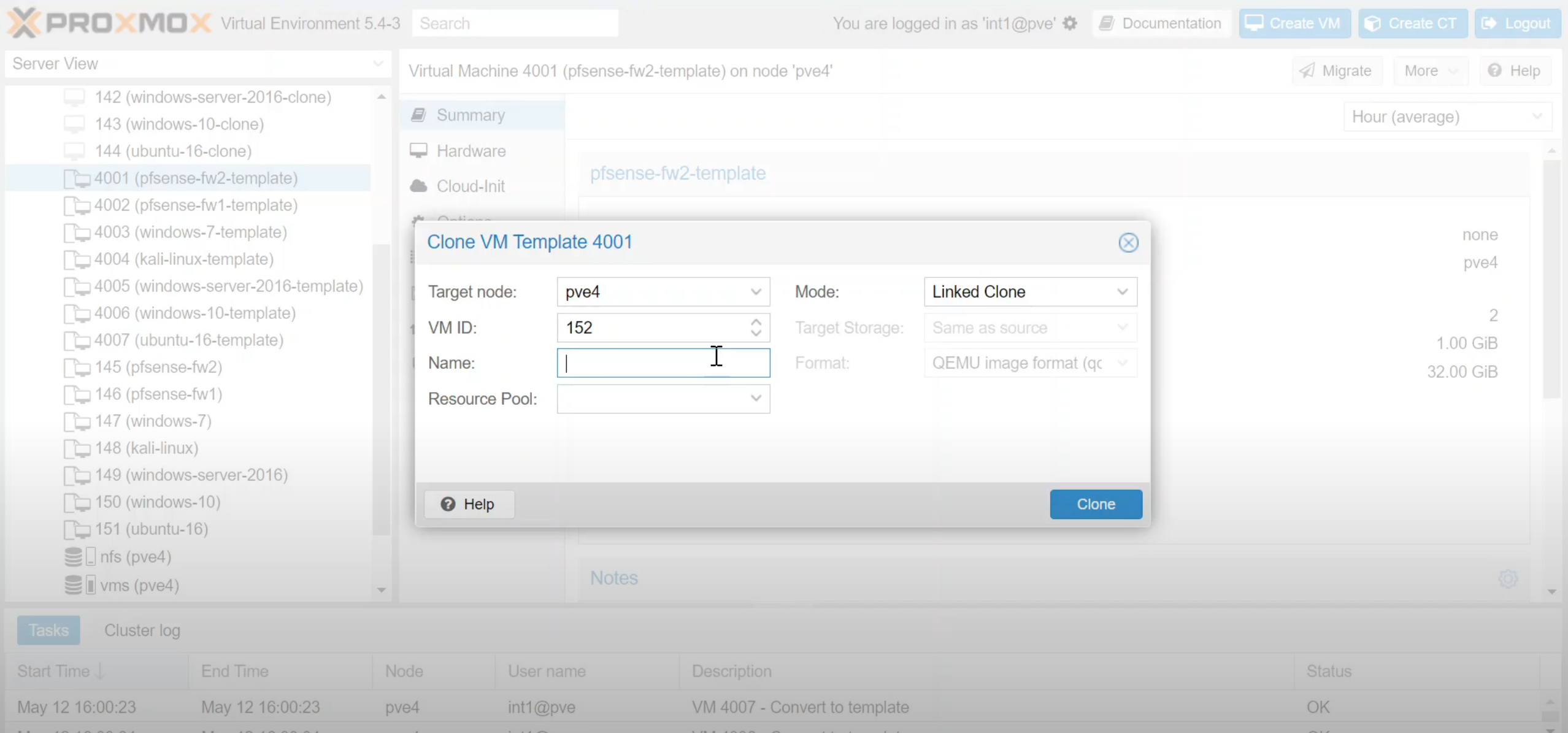Click vms (pve4) storage icon

coord(80,585)
